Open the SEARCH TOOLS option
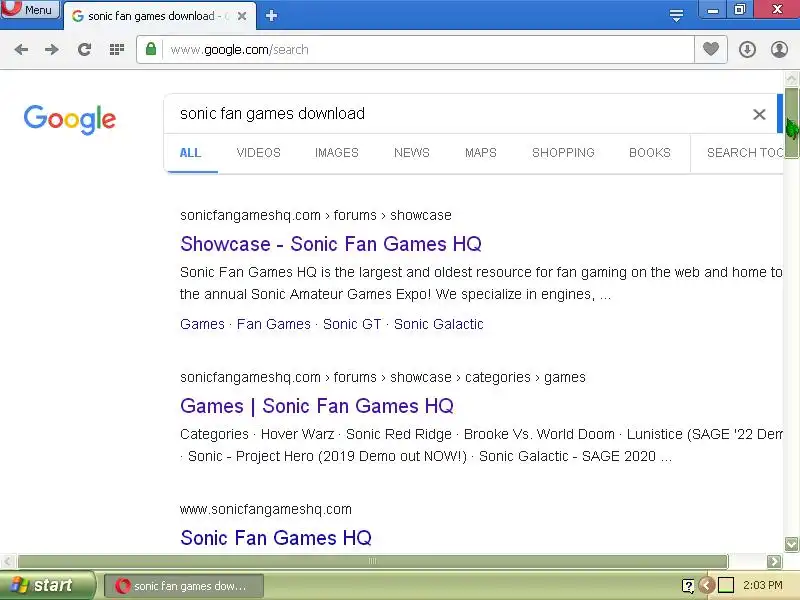 tap(745, 153)
